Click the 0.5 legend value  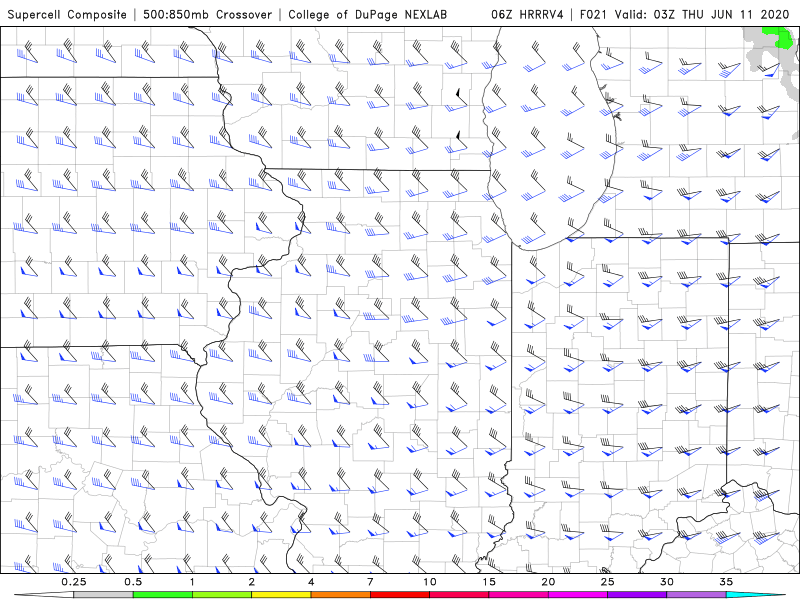click(x=133, y=582)
